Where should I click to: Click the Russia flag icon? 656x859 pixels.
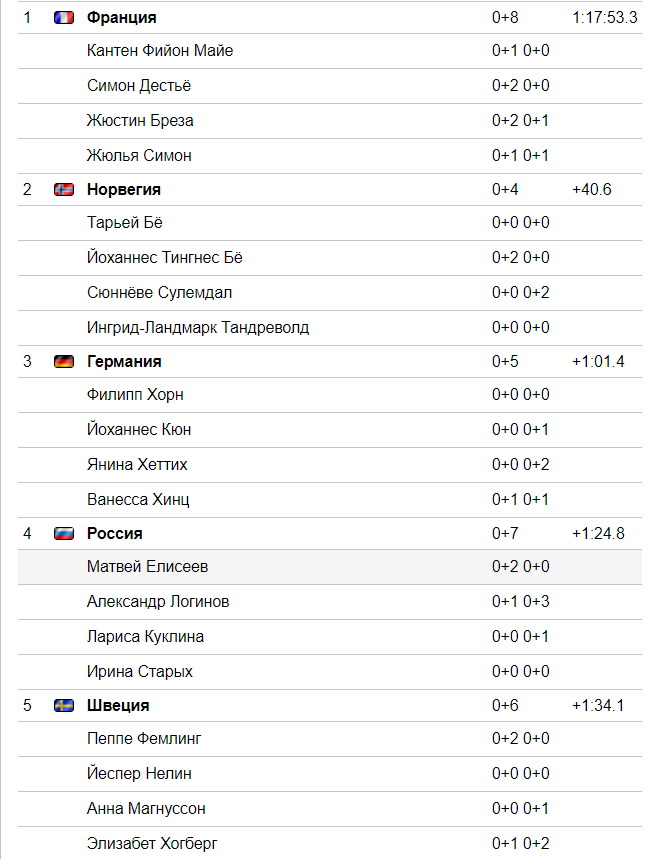(x=64, y=534)
